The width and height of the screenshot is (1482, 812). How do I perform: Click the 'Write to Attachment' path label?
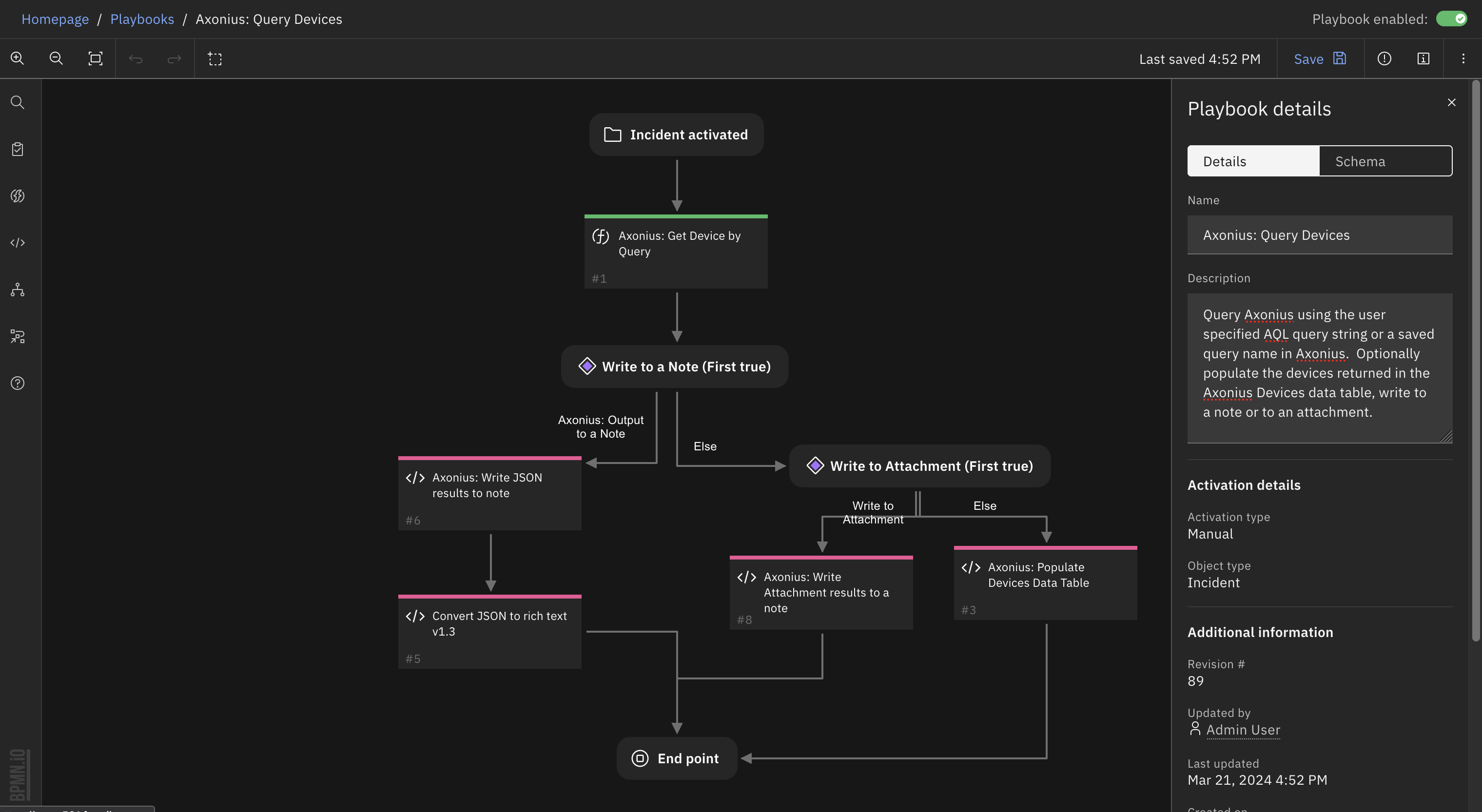point(873,512)
